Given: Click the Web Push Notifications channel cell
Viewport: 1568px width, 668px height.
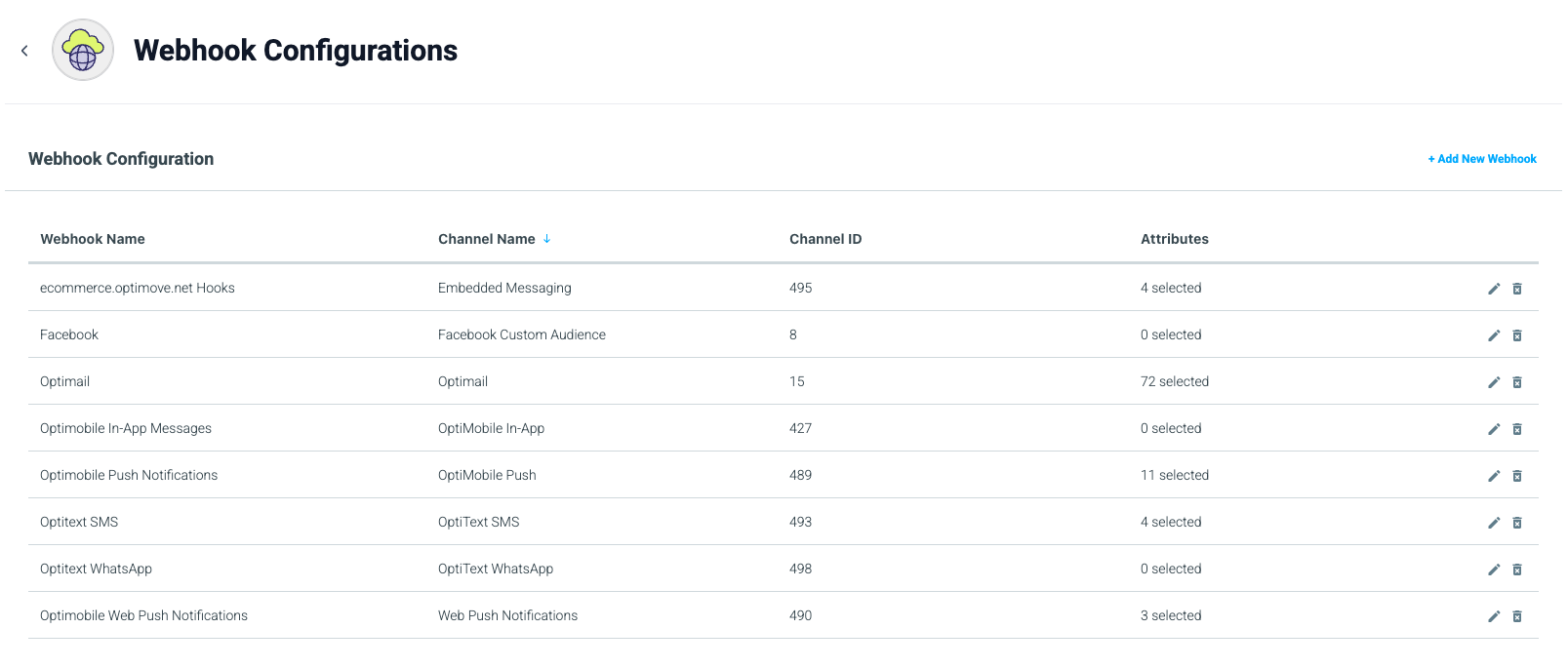Looking at the screenshot, I should coord(507,615).
